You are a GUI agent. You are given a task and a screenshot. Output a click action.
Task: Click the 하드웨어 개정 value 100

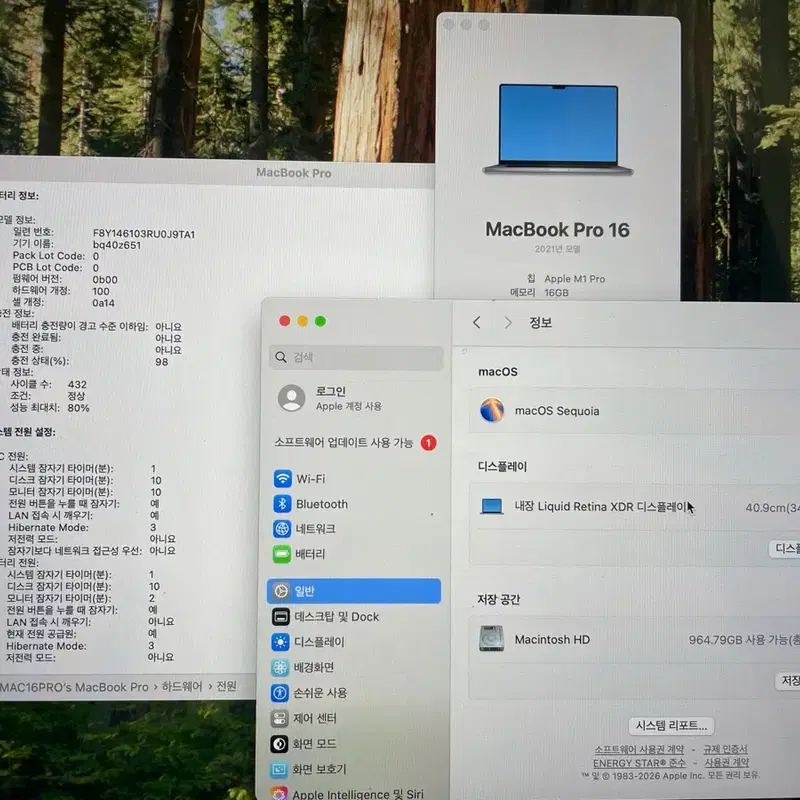[101, 291]
